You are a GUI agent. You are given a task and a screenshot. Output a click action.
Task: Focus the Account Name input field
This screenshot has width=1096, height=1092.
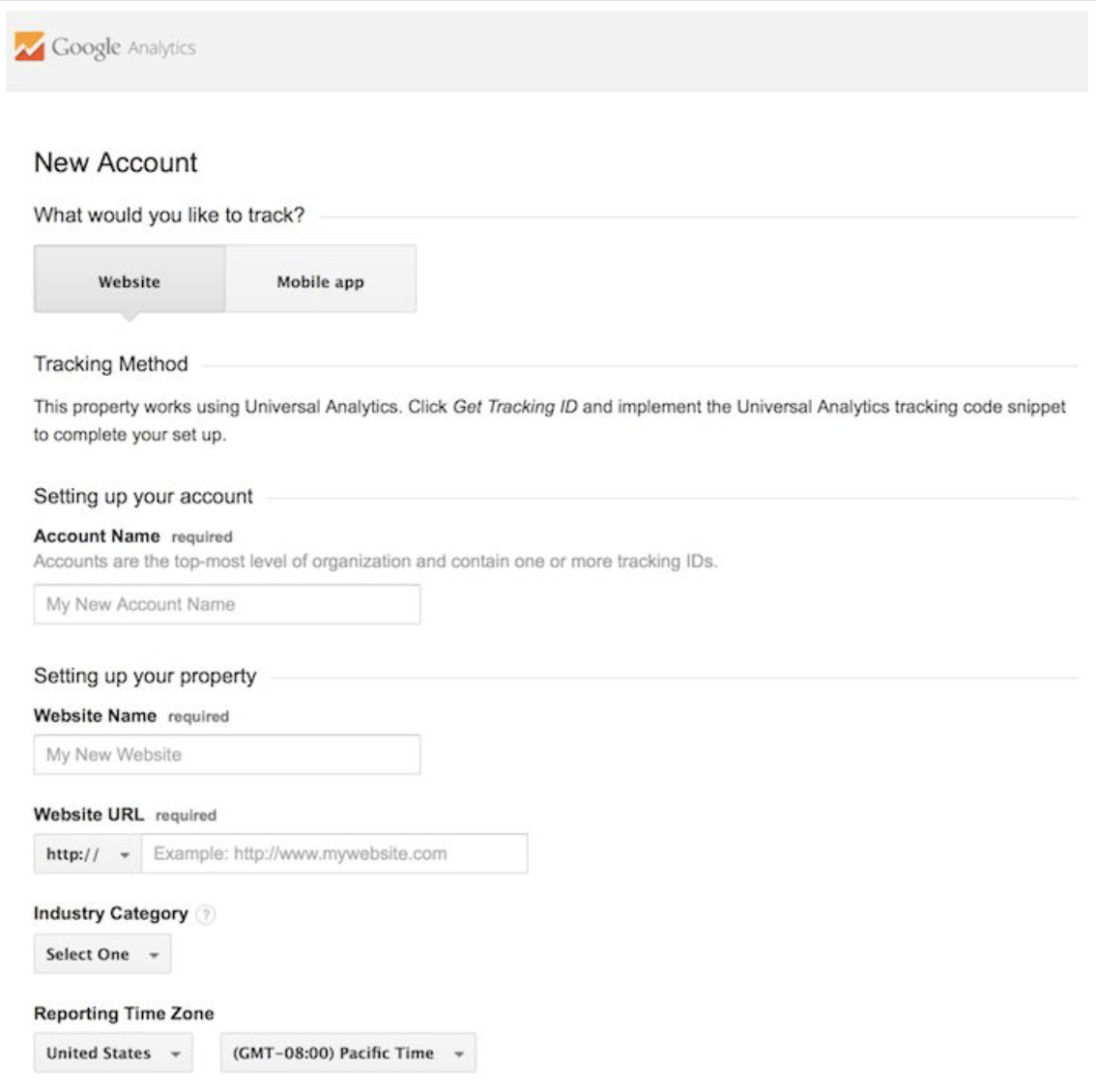pyautogui.click(x=226, y=605)
